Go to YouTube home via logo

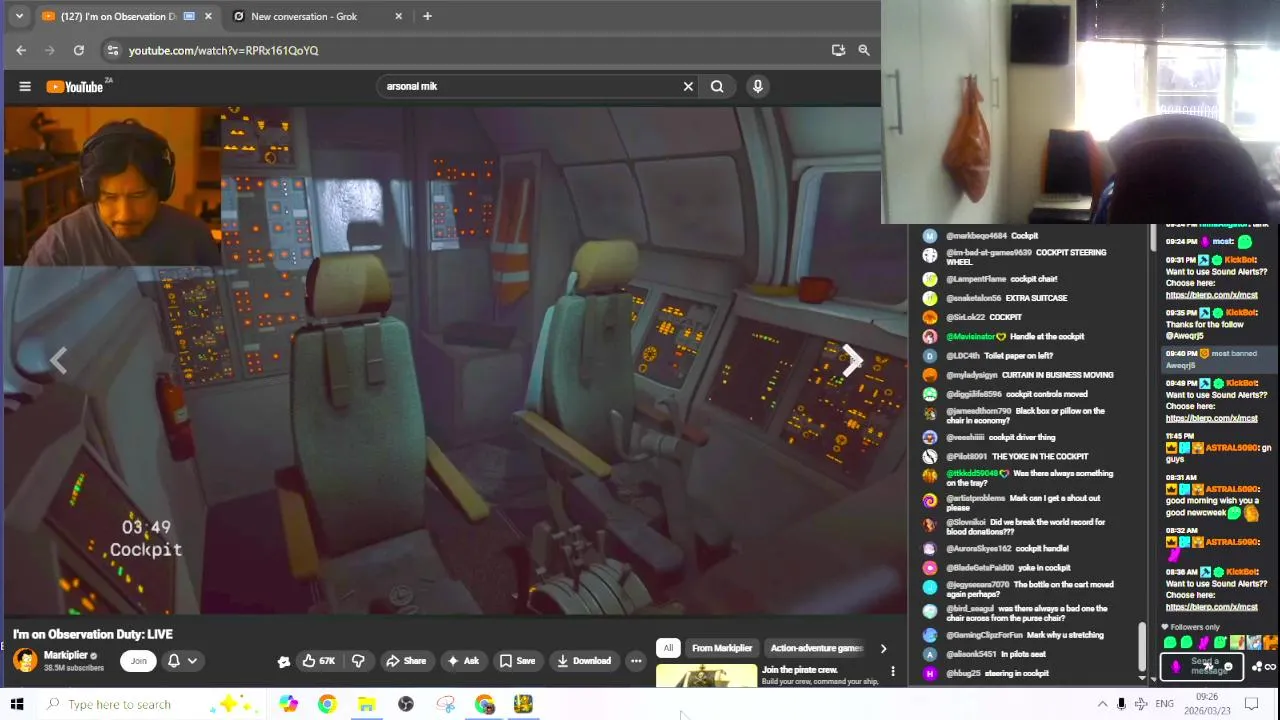click(75, 87)
